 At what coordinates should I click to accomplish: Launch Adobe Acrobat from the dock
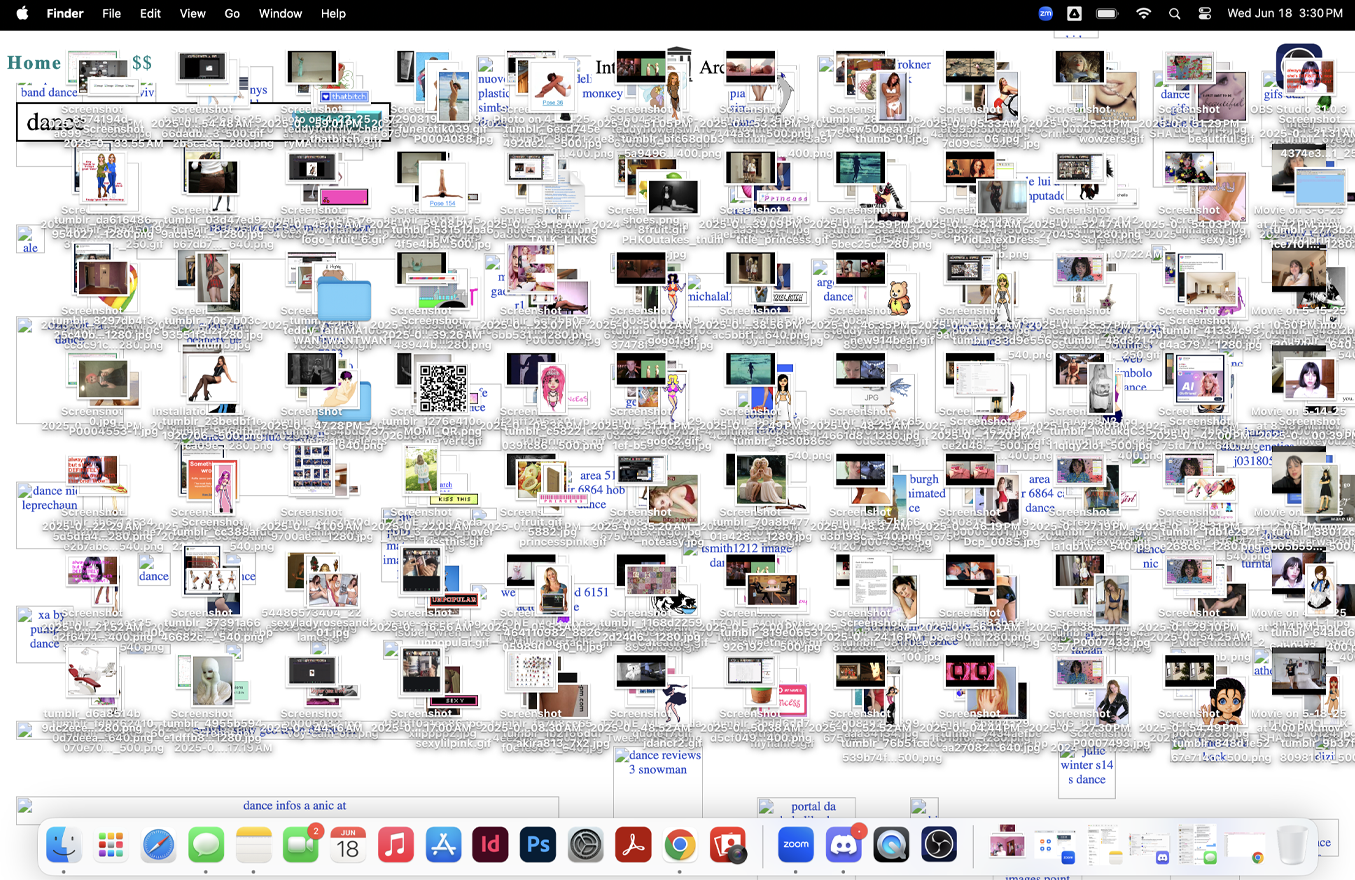pyautogui.click(x=634, y=846)
